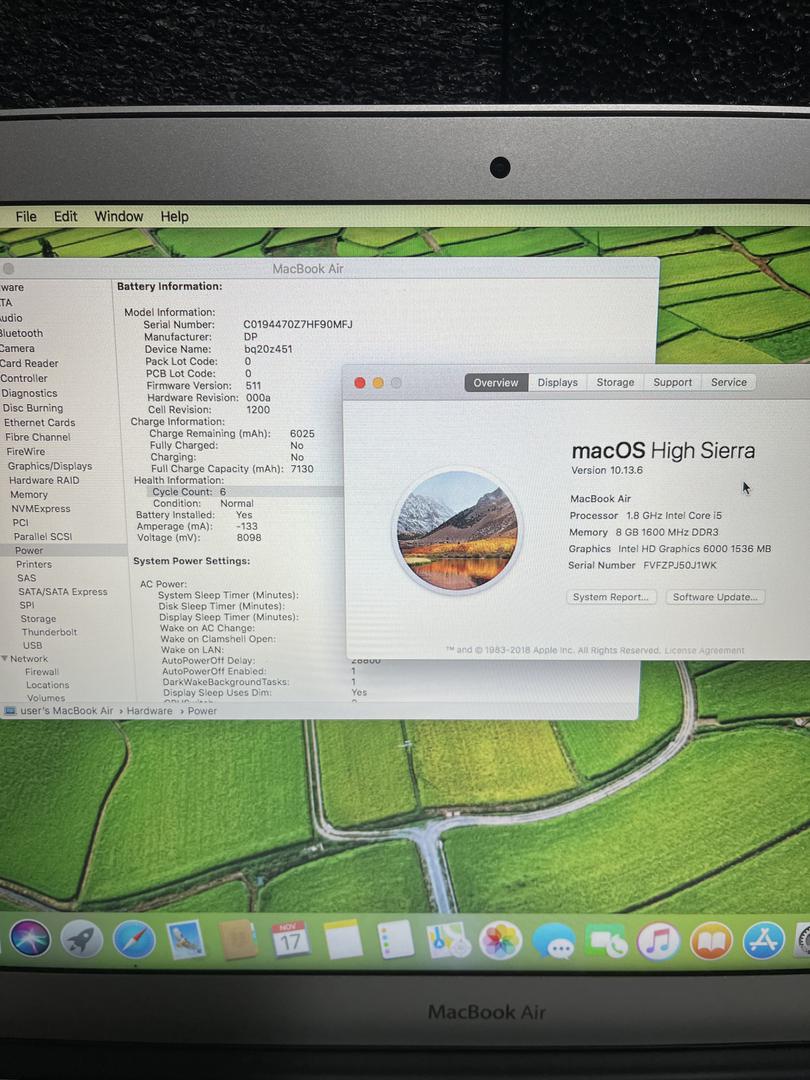Viewport: 810px width, 1080px height.
Task: Minimize About This Mac with yellow button
Action: tap(377, 383)
